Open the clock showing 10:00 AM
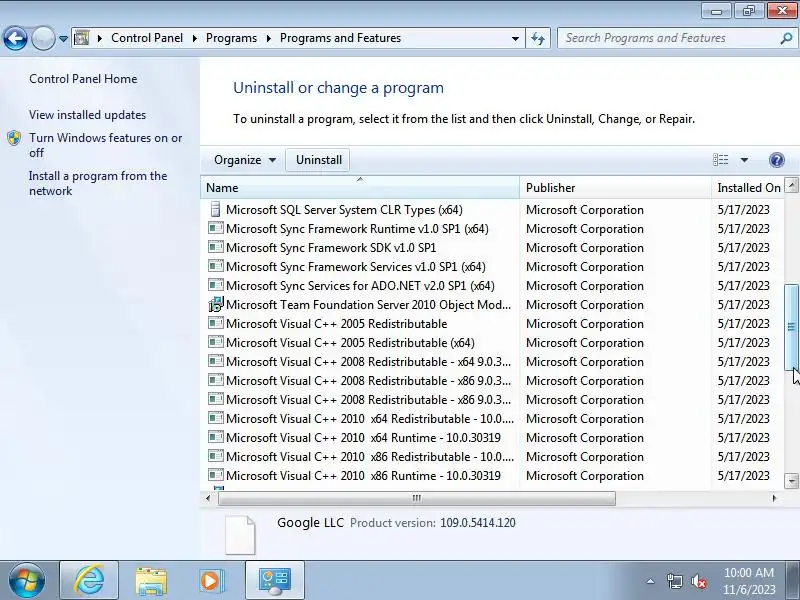The height and width of the screenshot is (600, 800). 749,581
